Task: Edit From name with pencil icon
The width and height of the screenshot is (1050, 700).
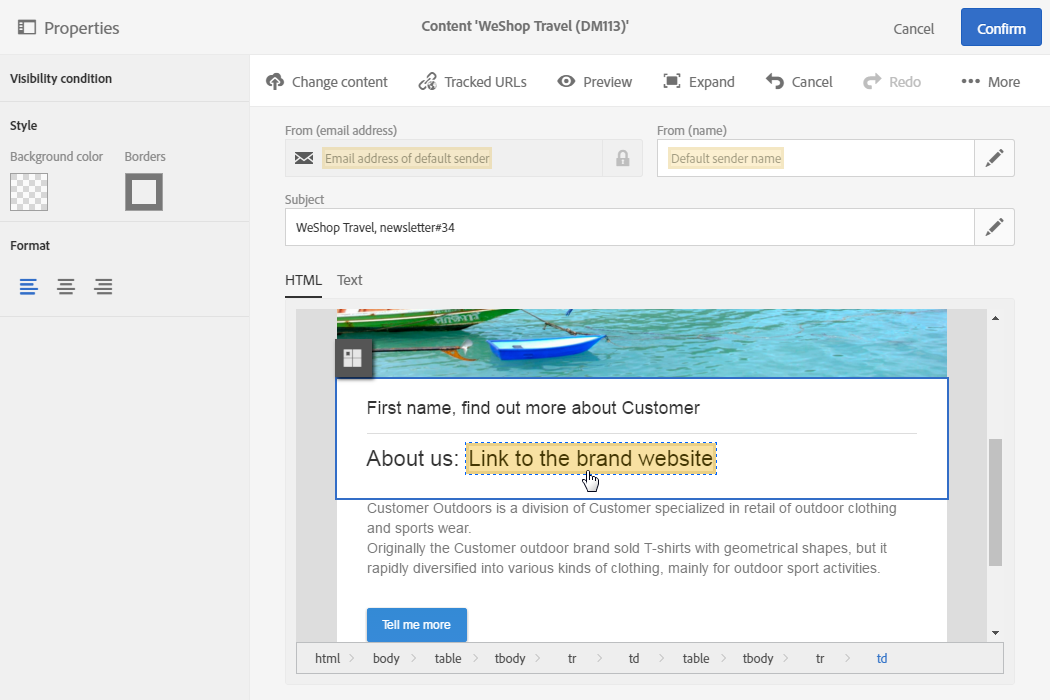Action: click(x=994, y=158)
